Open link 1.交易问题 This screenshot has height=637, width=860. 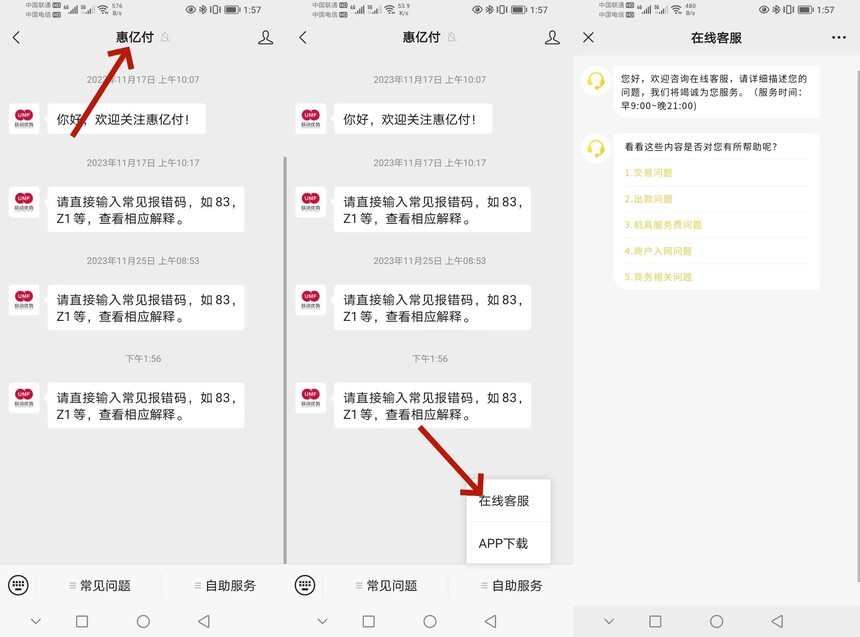pos(648,173)
